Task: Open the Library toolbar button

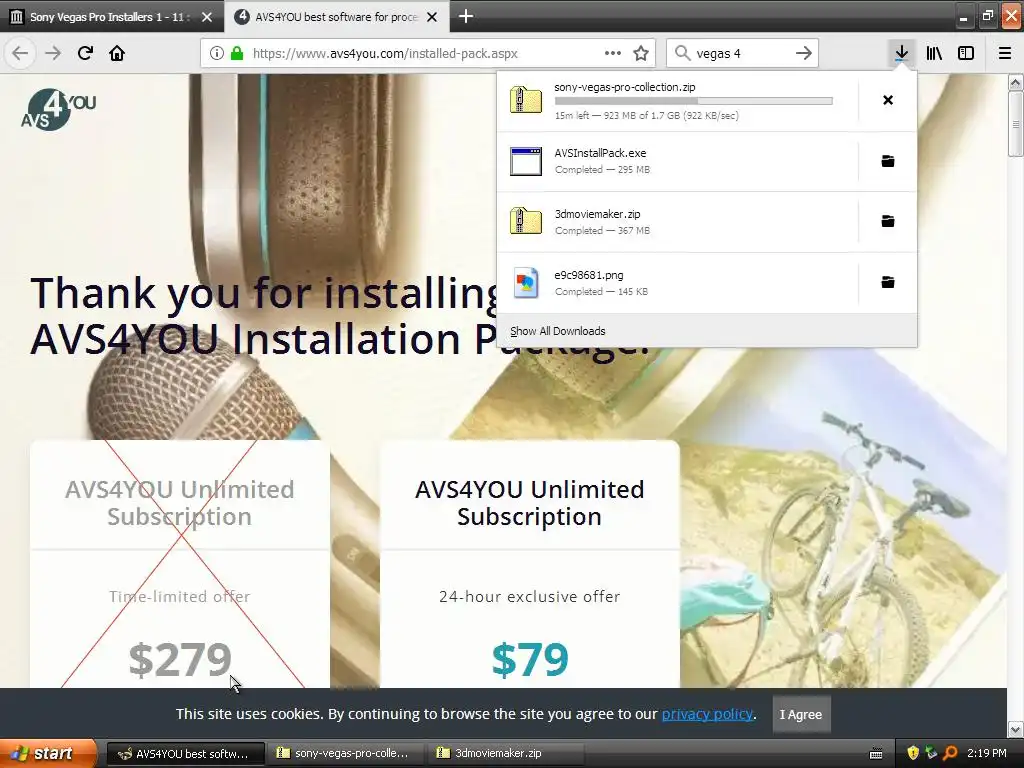Action: coord(934,54)
